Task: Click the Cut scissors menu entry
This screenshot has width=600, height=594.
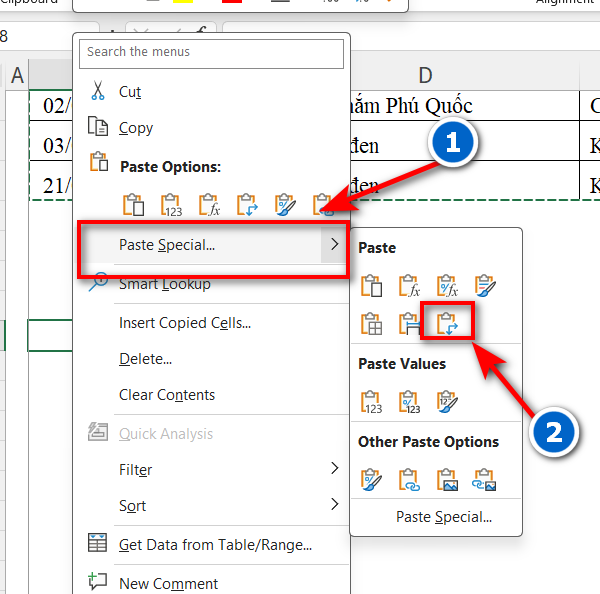Action: [130, 92]
